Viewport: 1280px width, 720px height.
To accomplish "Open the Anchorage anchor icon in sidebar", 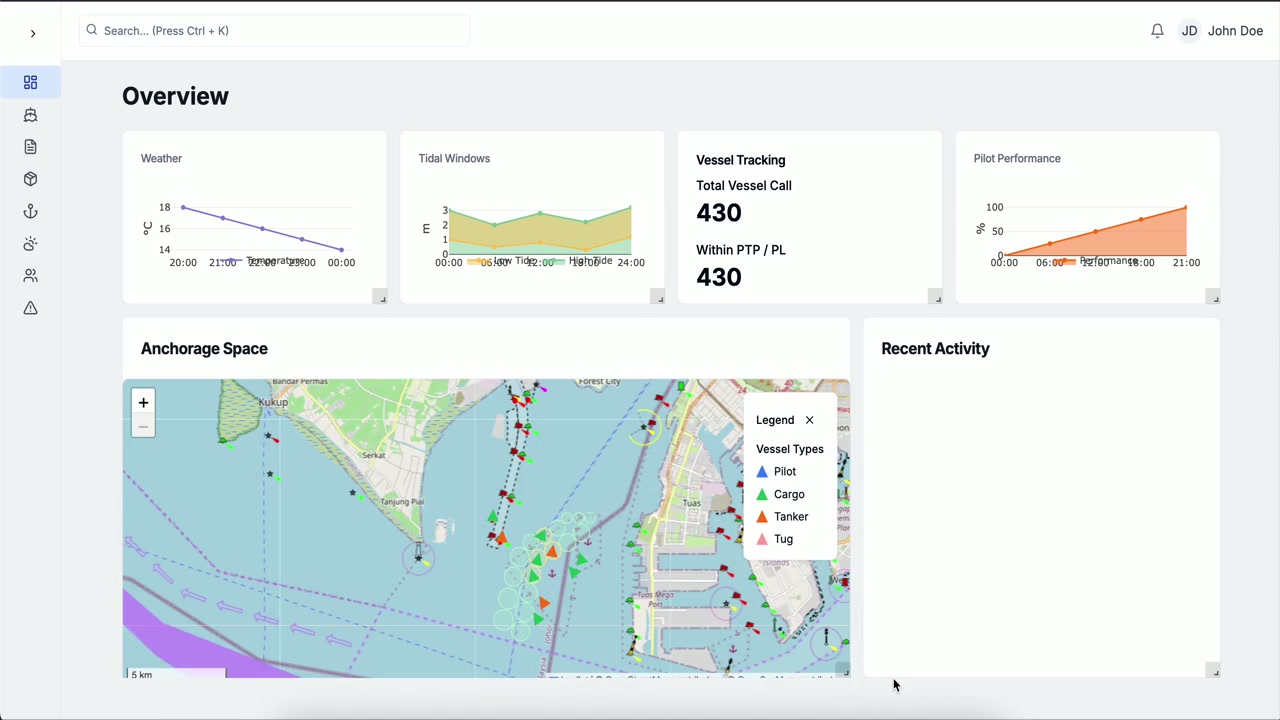I will tap(30, 211).
